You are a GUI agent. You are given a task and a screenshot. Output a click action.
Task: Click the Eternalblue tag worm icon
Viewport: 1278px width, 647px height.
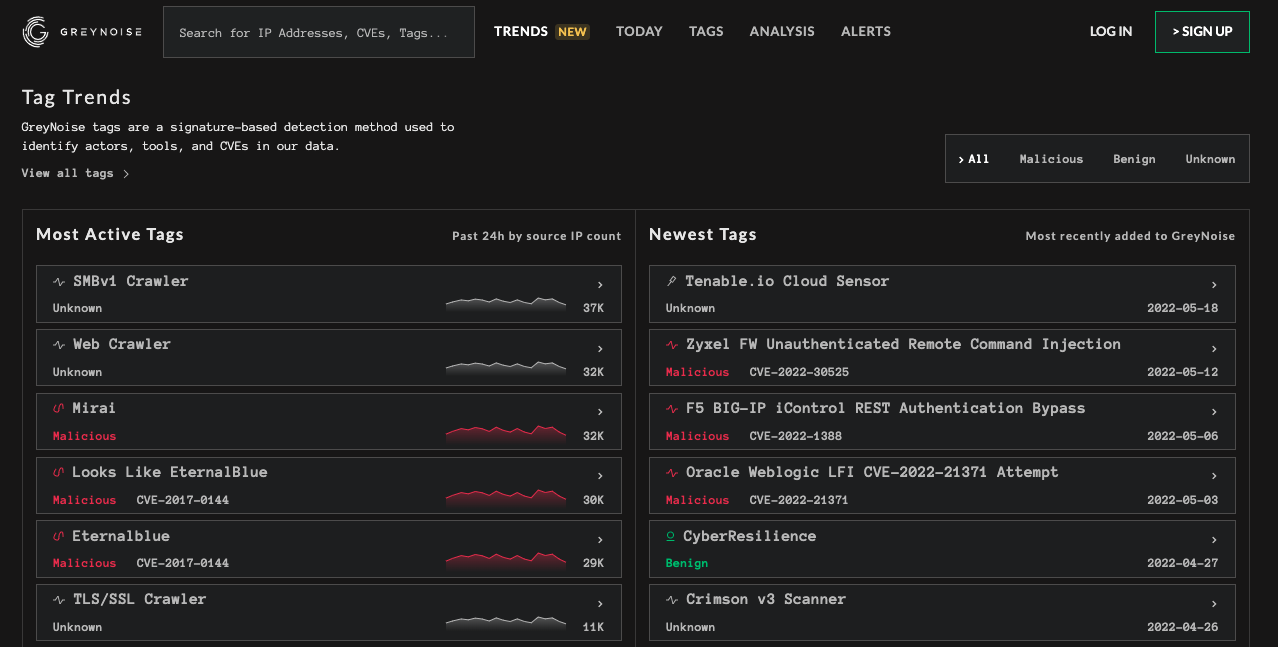click(59, 537)
